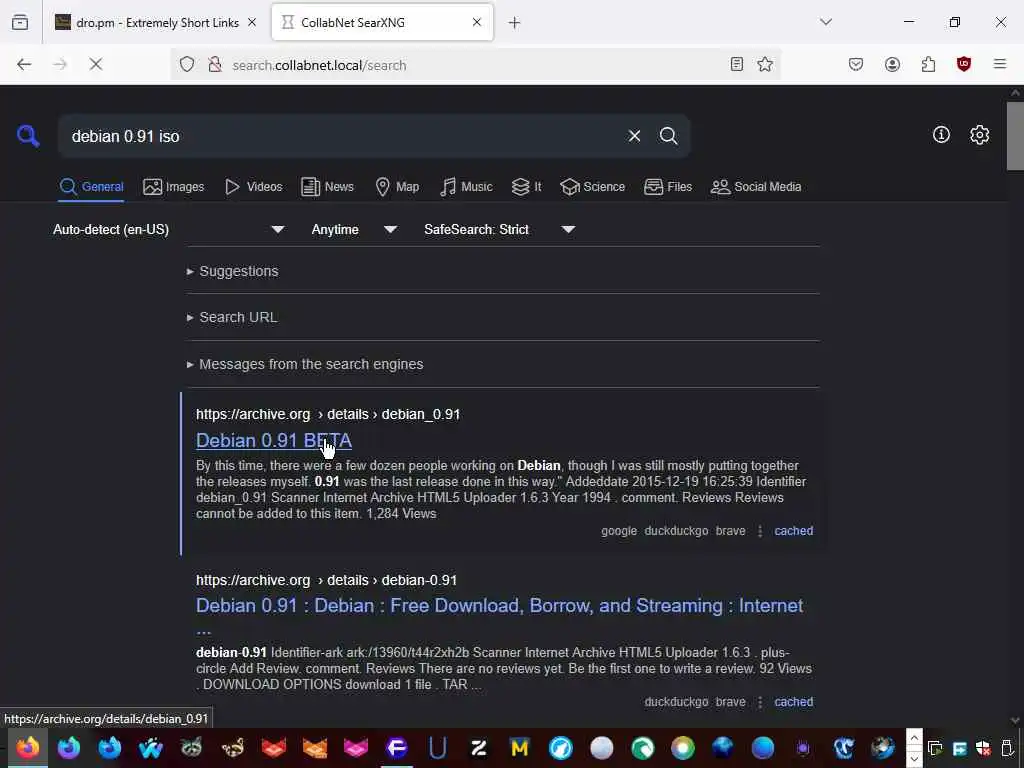Open cached link for Debian 0.91 BETA
Screen dimensions: 1024x768
point(793,531)
